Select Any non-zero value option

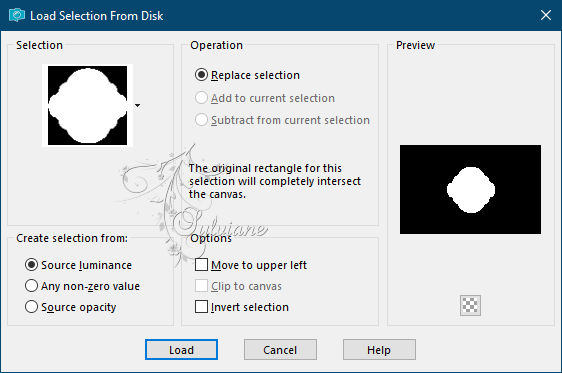[x=82, y=286]
